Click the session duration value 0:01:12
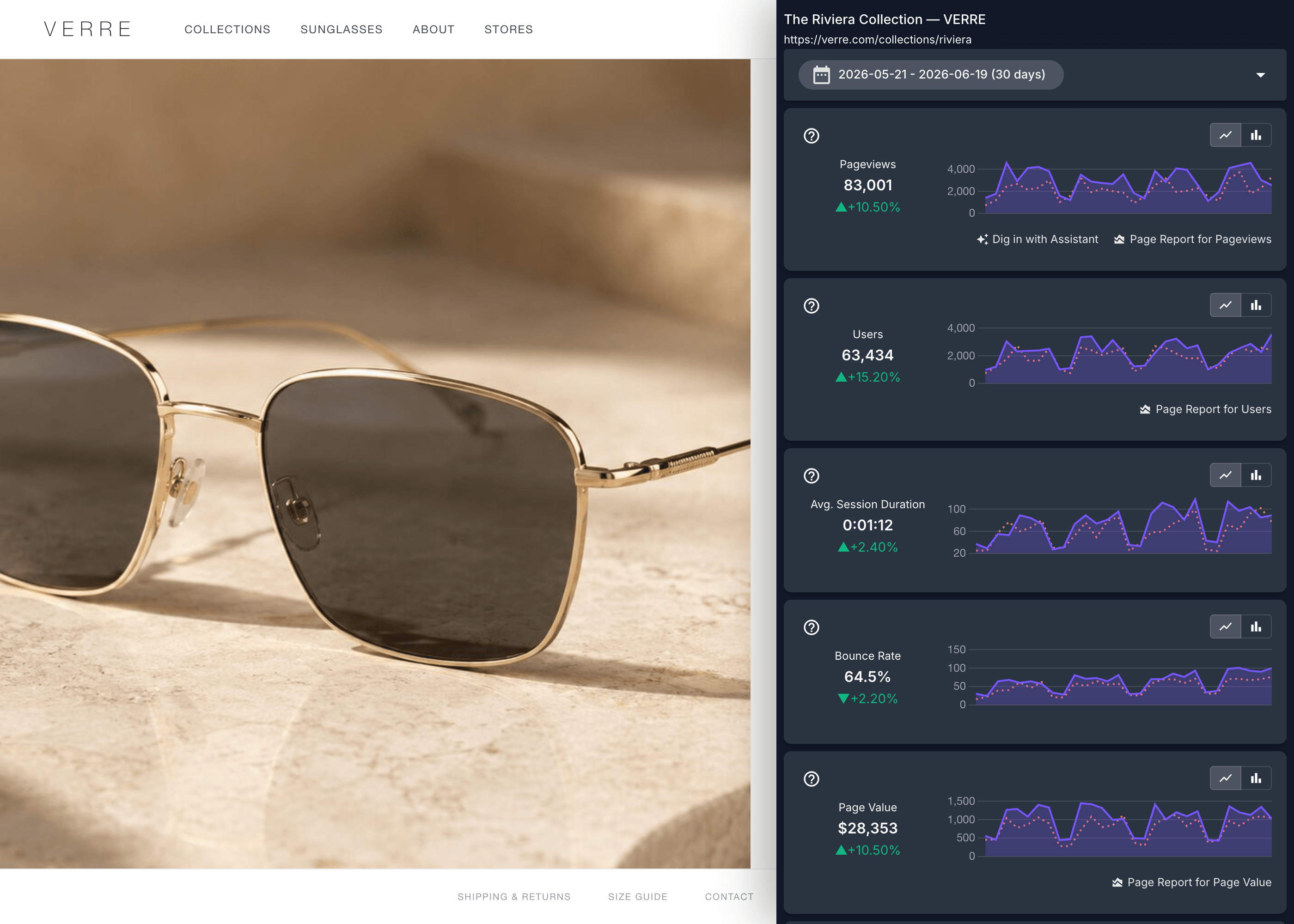The image size is (1294, 924). pyautogui.click(x=868, y=525)
